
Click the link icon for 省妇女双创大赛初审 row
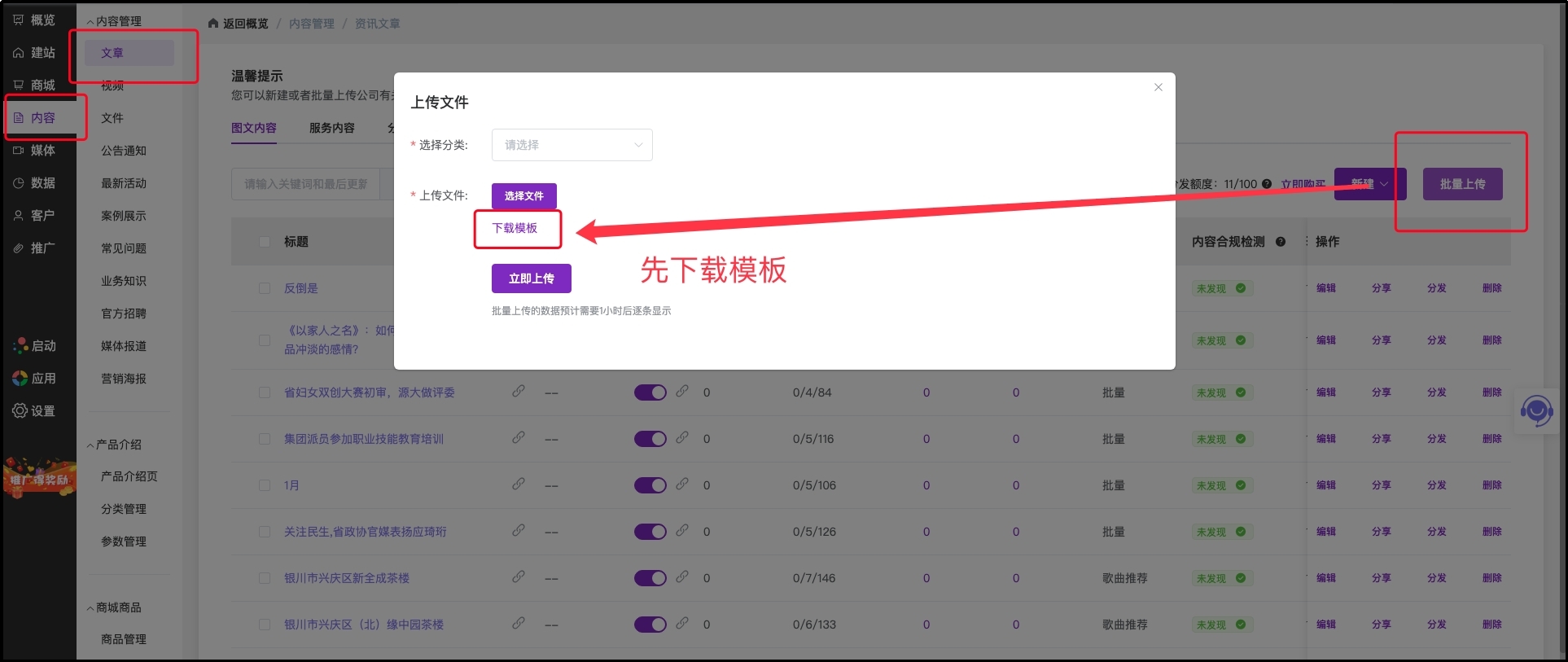[518, 391]
